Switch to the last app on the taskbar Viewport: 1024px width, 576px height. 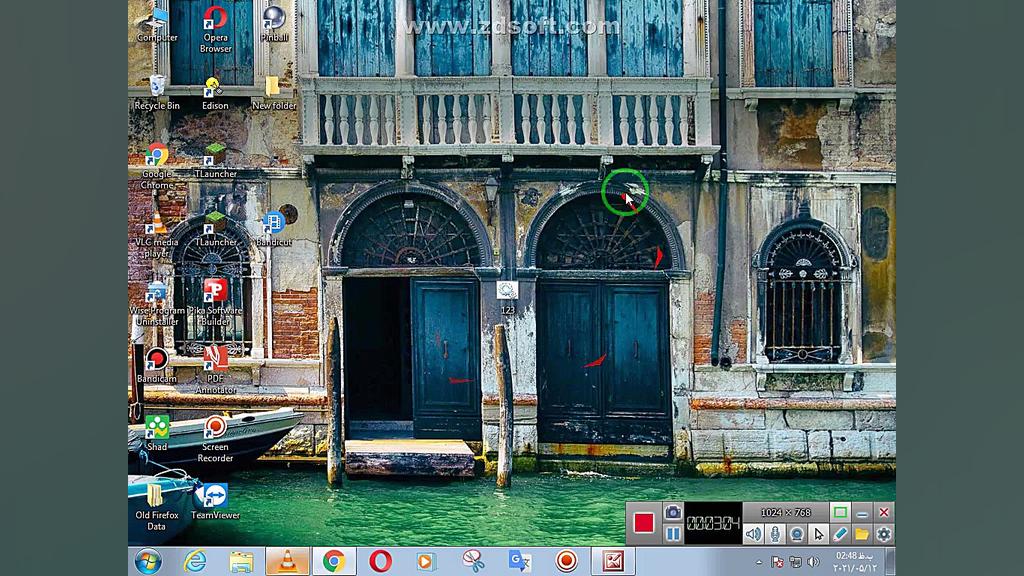tap(613, 562)
